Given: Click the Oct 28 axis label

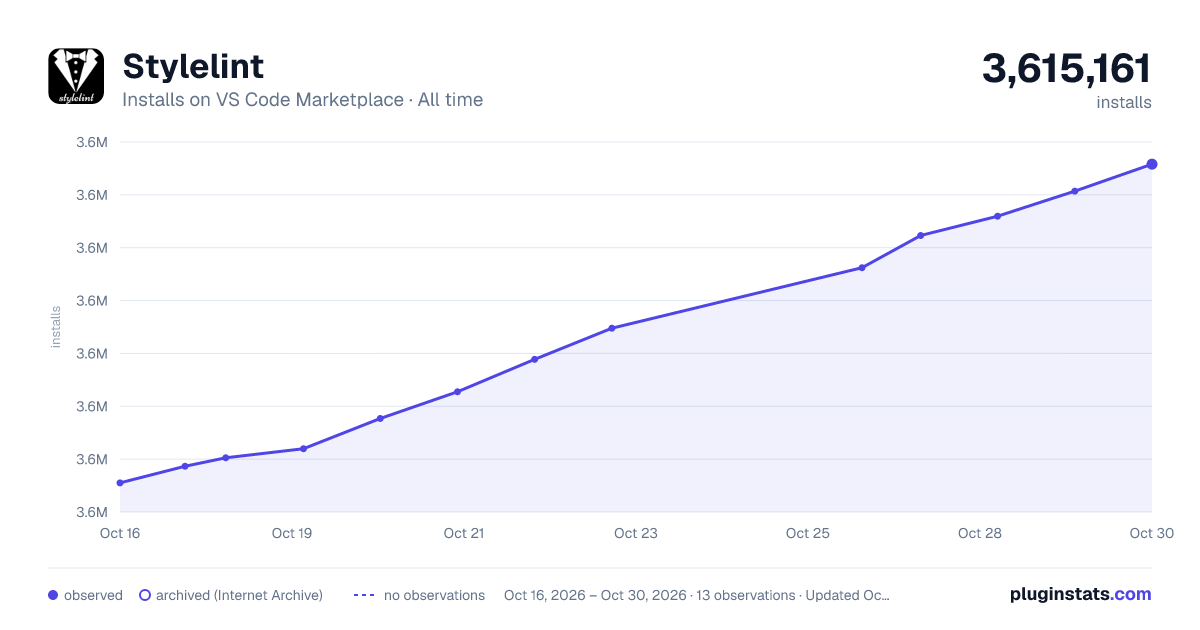Looking at the screenshot, I should (980, 533).
